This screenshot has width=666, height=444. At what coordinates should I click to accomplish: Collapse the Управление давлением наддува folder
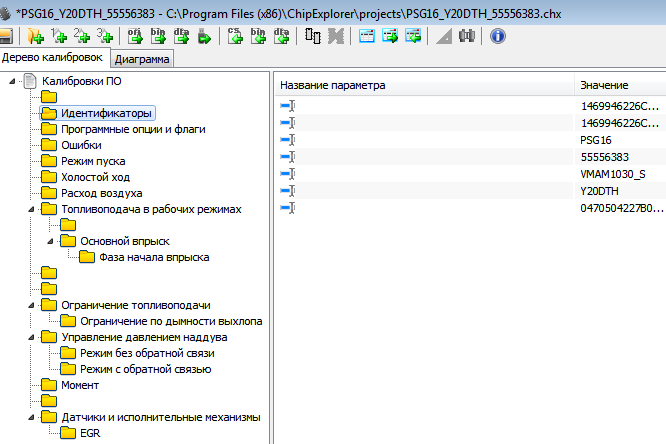coord(31,337)
